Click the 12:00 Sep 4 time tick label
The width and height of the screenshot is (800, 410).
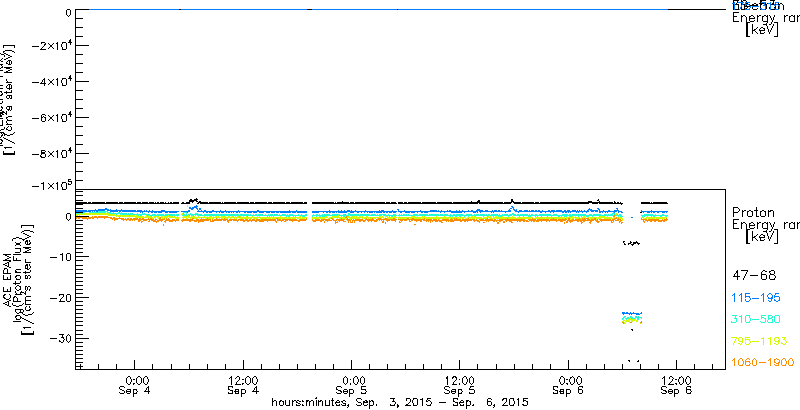tap(243, 387)
